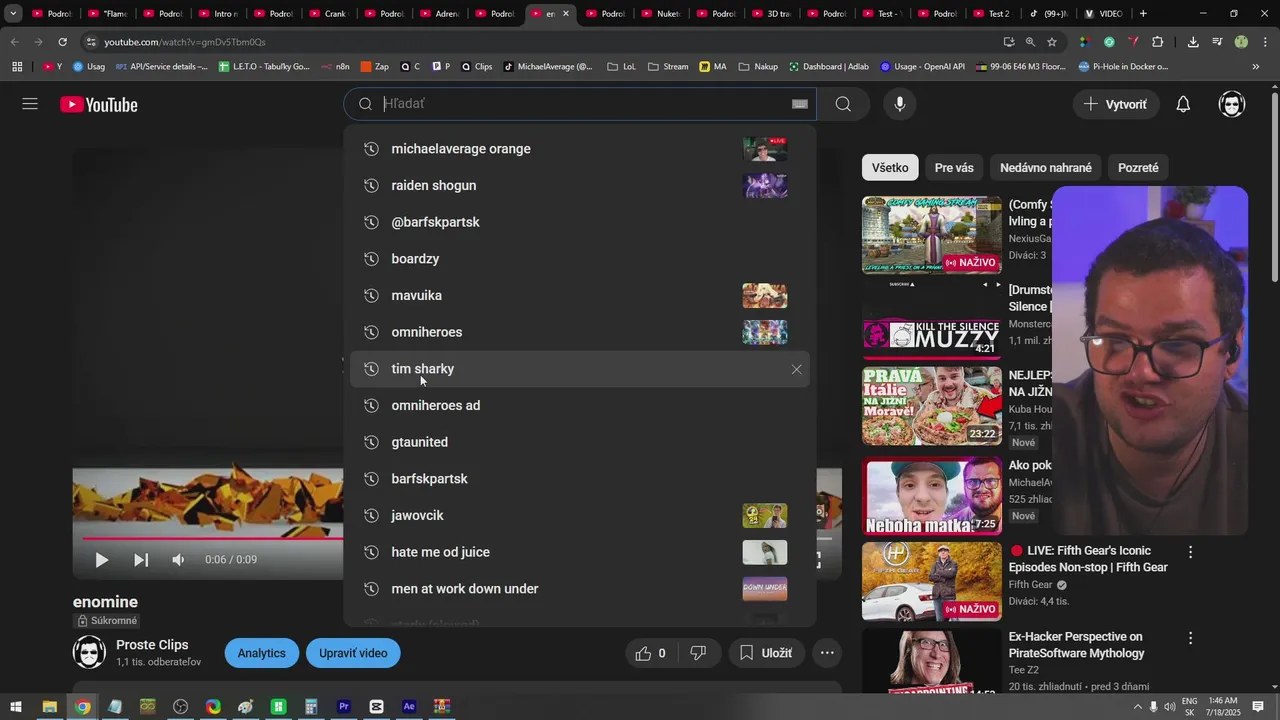Open the notifications bell

[x=1183, y=104]
